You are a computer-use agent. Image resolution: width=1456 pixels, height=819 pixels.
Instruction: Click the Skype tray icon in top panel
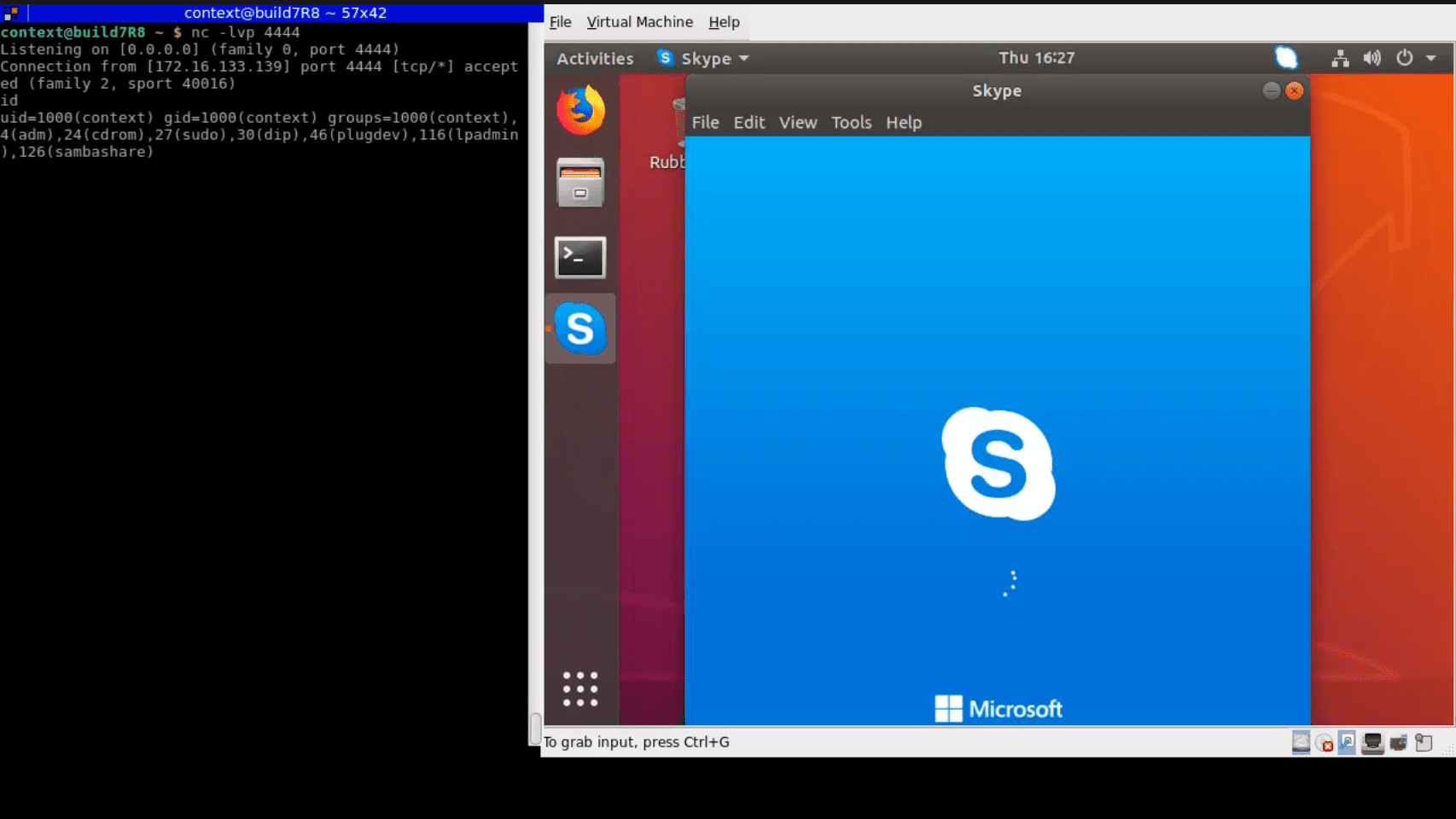pyautogui.click(x=1286, y=58)
